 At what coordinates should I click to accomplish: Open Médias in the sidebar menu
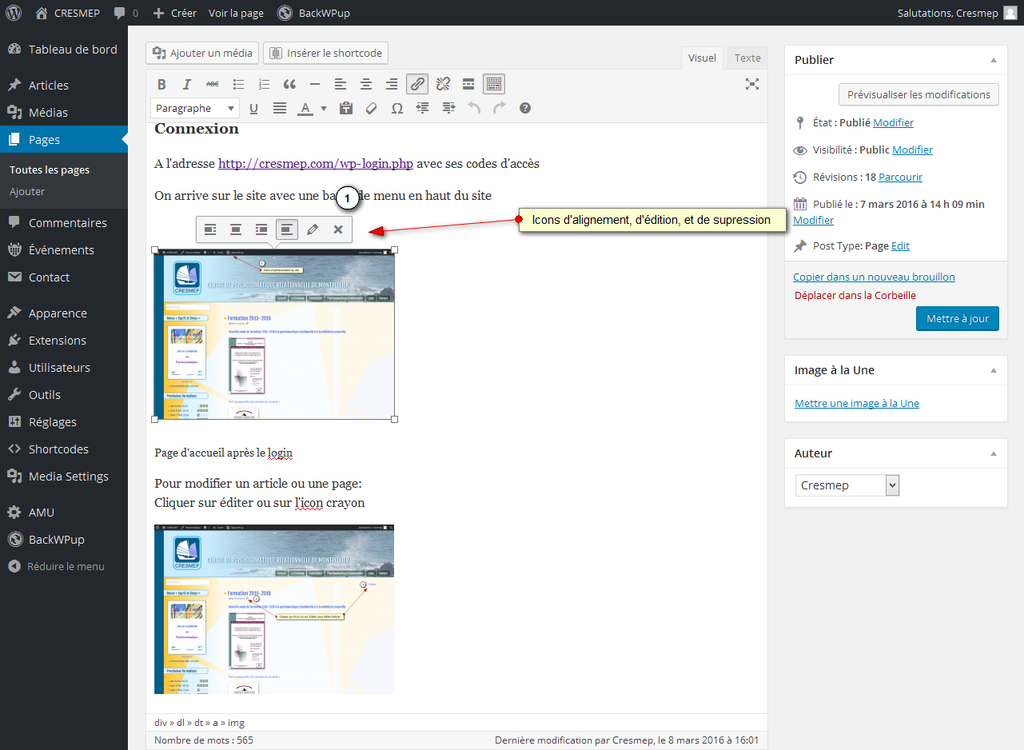click(64, 112)
